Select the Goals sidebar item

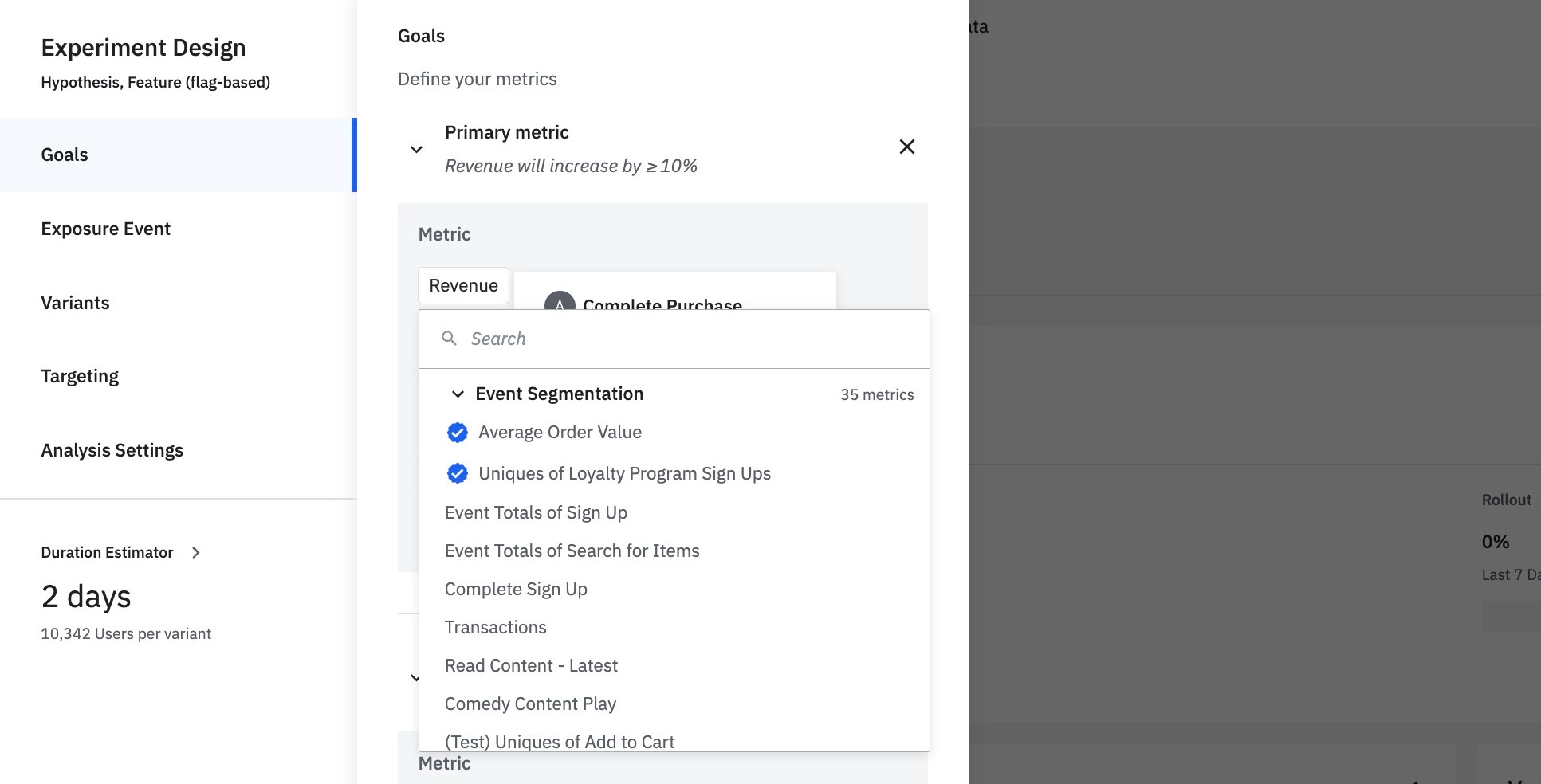[65, 155]
